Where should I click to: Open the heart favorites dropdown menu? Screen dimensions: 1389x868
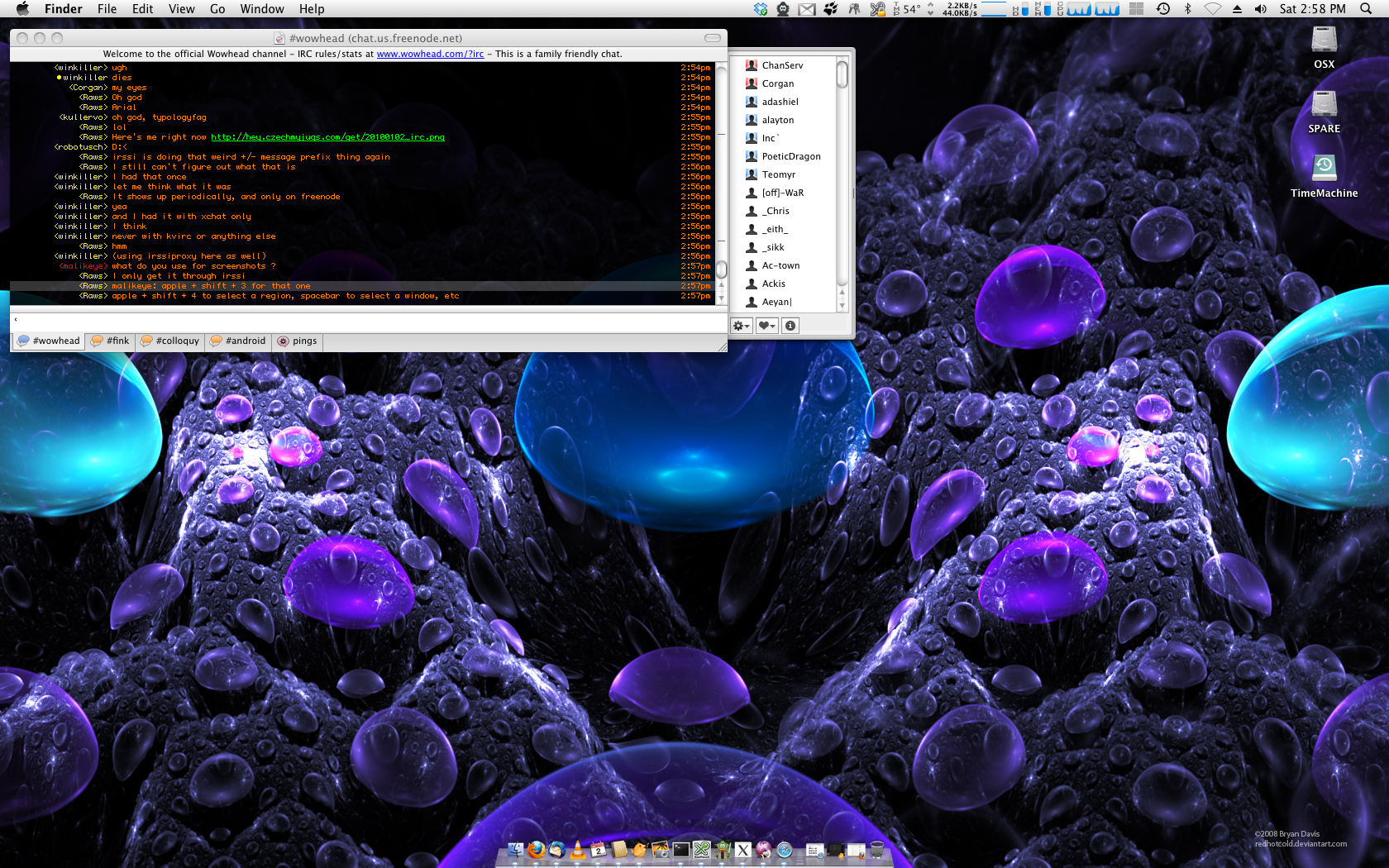(767, 326)
